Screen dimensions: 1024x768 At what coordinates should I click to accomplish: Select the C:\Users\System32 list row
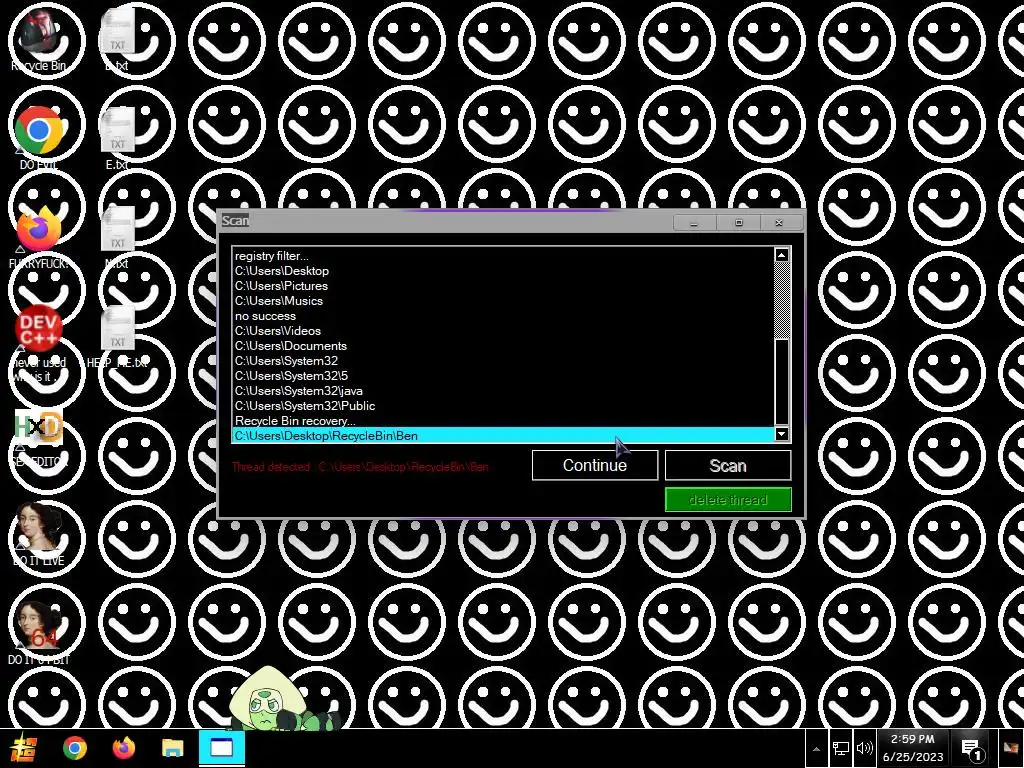click(x=503, y=360)
